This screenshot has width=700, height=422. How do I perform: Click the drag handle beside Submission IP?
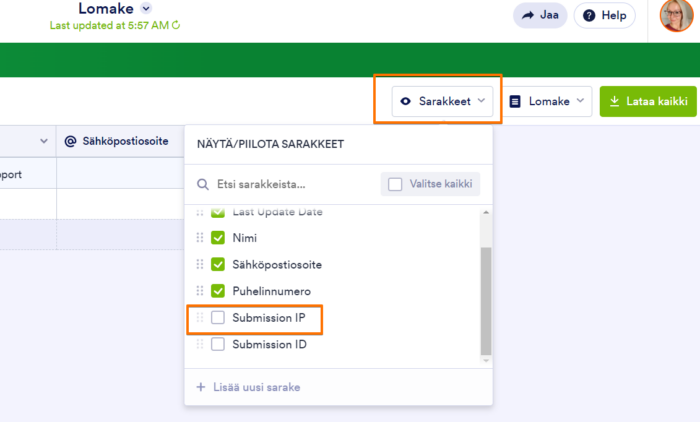pos(200,318)
